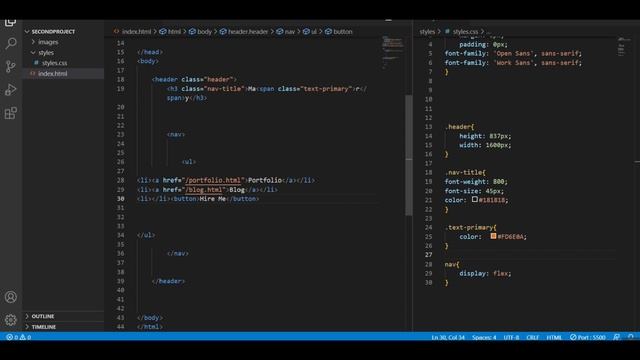Click the #181818 color swatch
The height and width of the screenshot is (360, 640).
coord(475,200)
